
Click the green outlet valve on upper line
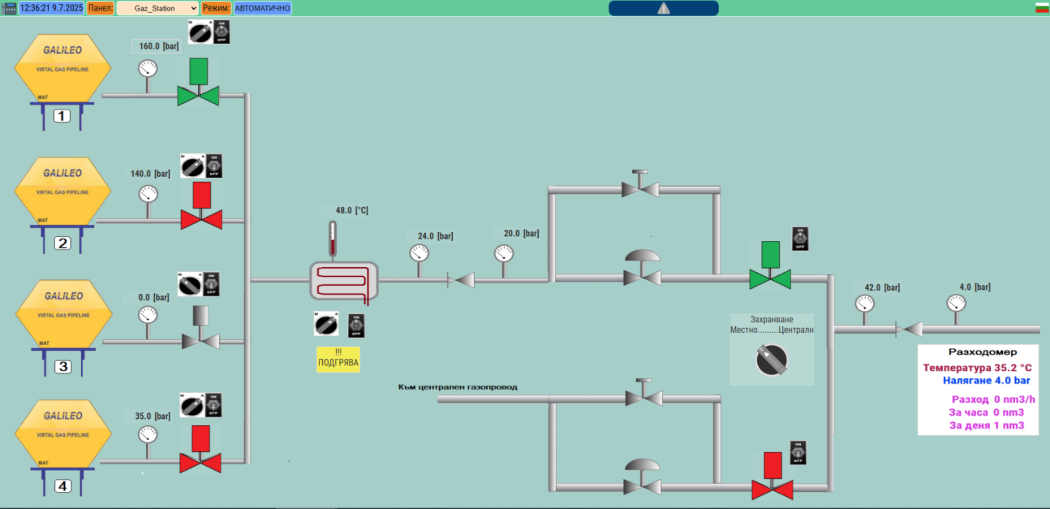tap(770, 265)
